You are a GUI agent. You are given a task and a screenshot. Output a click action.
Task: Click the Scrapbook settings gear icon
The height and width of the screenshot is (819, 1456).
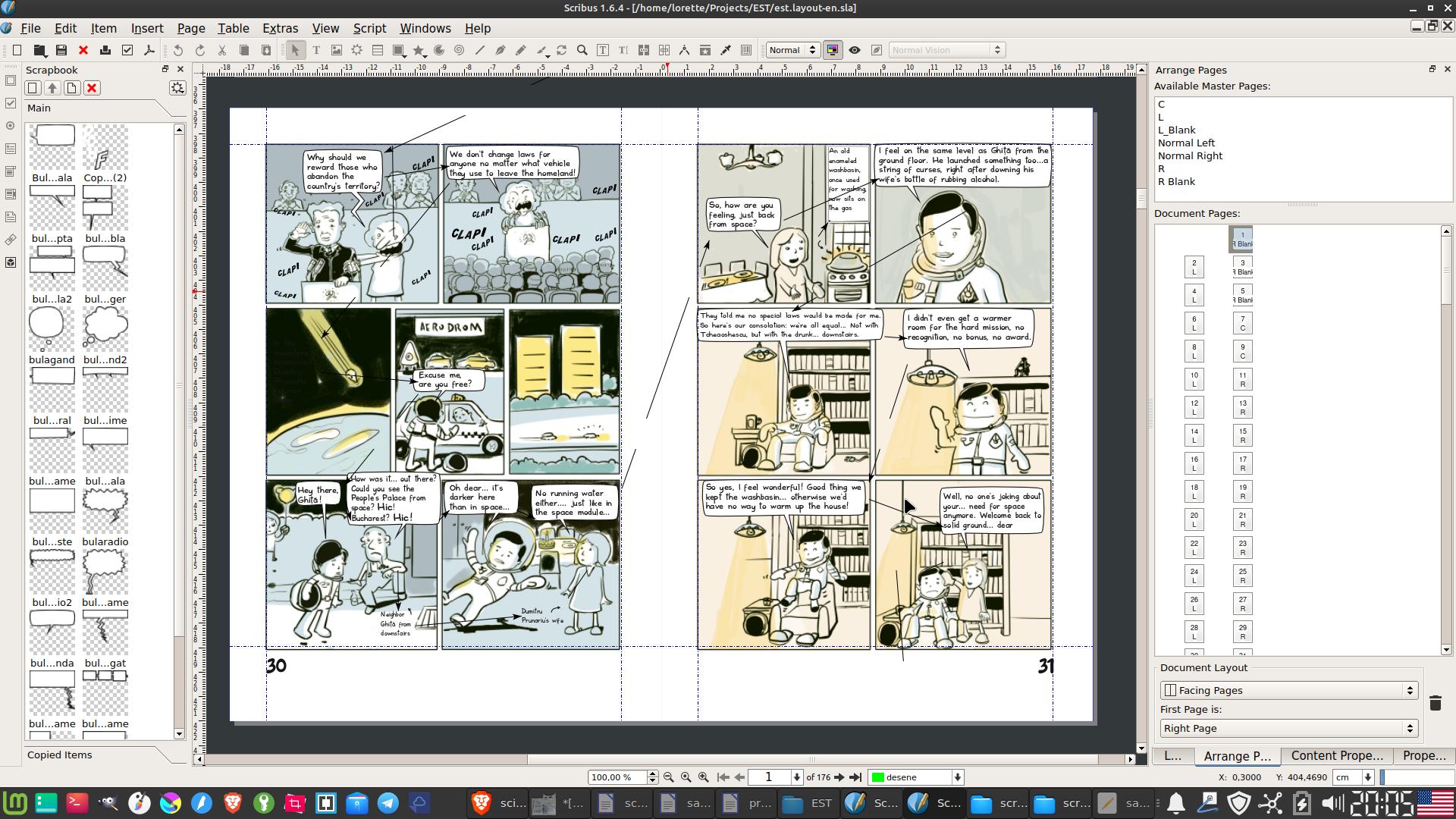pyautogui.click(x=177, y=88)
